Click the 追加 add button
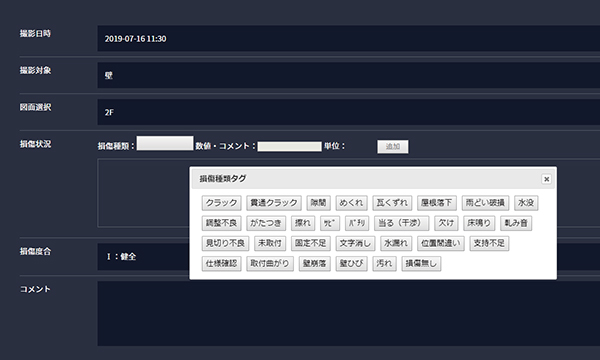The image size is (600, 360). coord(393,147)
